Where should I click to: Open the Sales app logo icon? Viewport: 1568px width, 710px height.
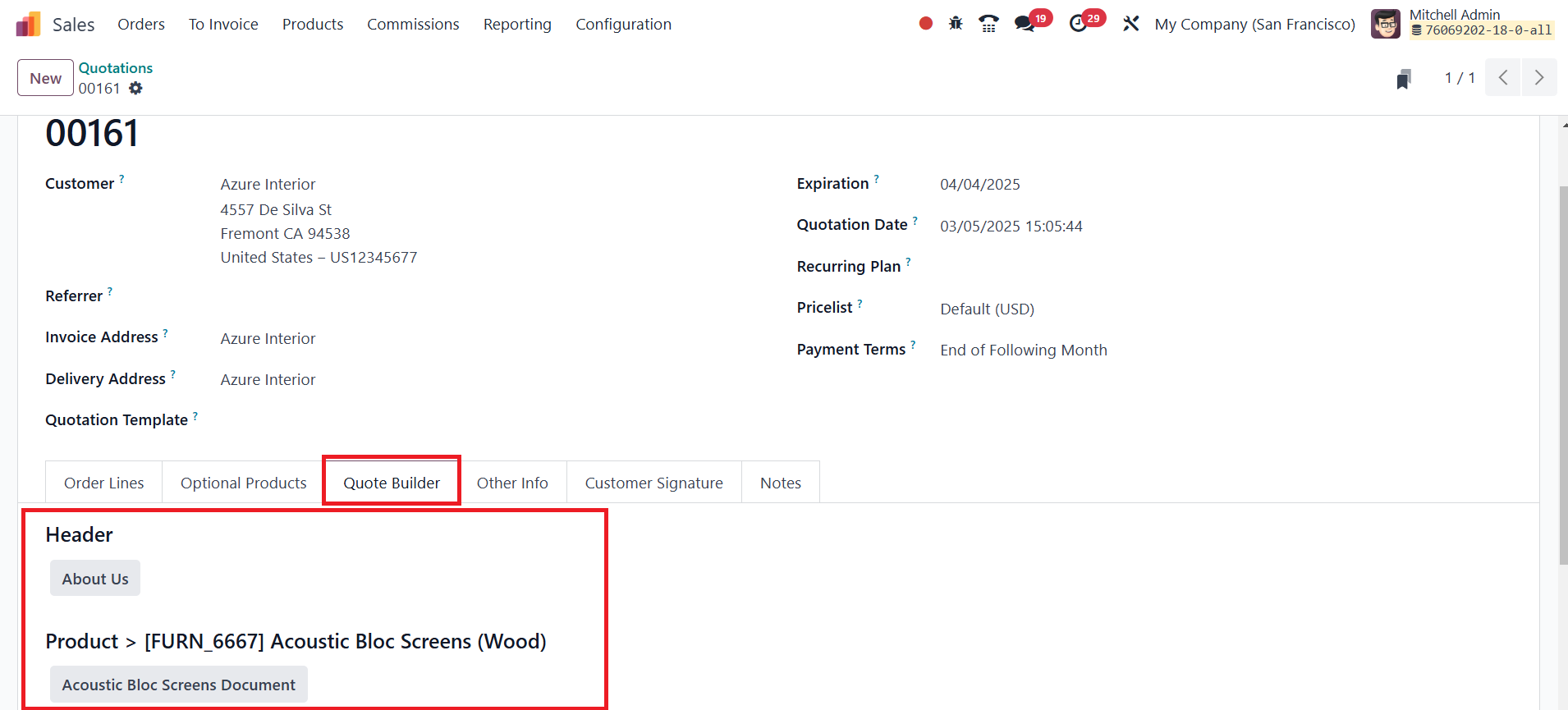(28, 25)
